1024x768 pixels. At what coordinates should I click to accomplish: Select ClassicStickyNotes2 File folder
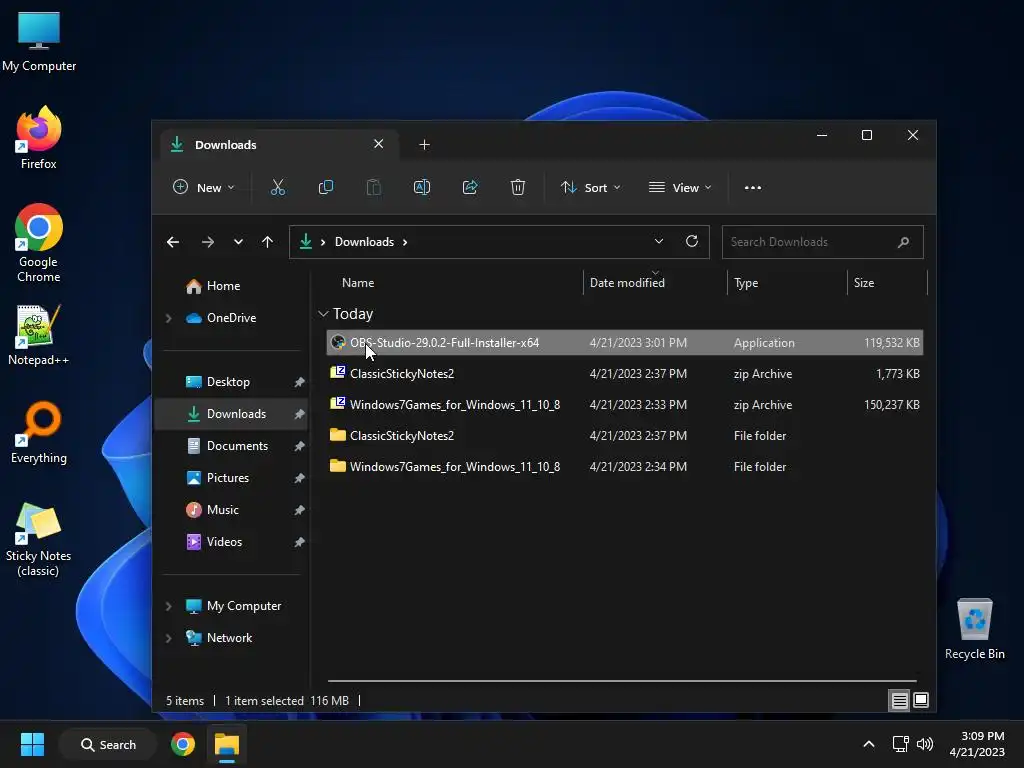pos(624,436)
